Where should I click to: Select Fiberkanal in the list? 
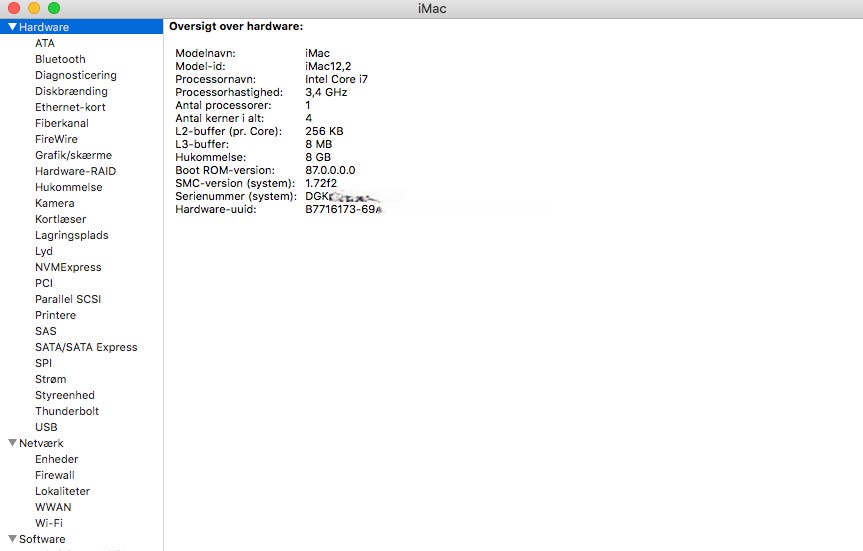tap(62, 123)
